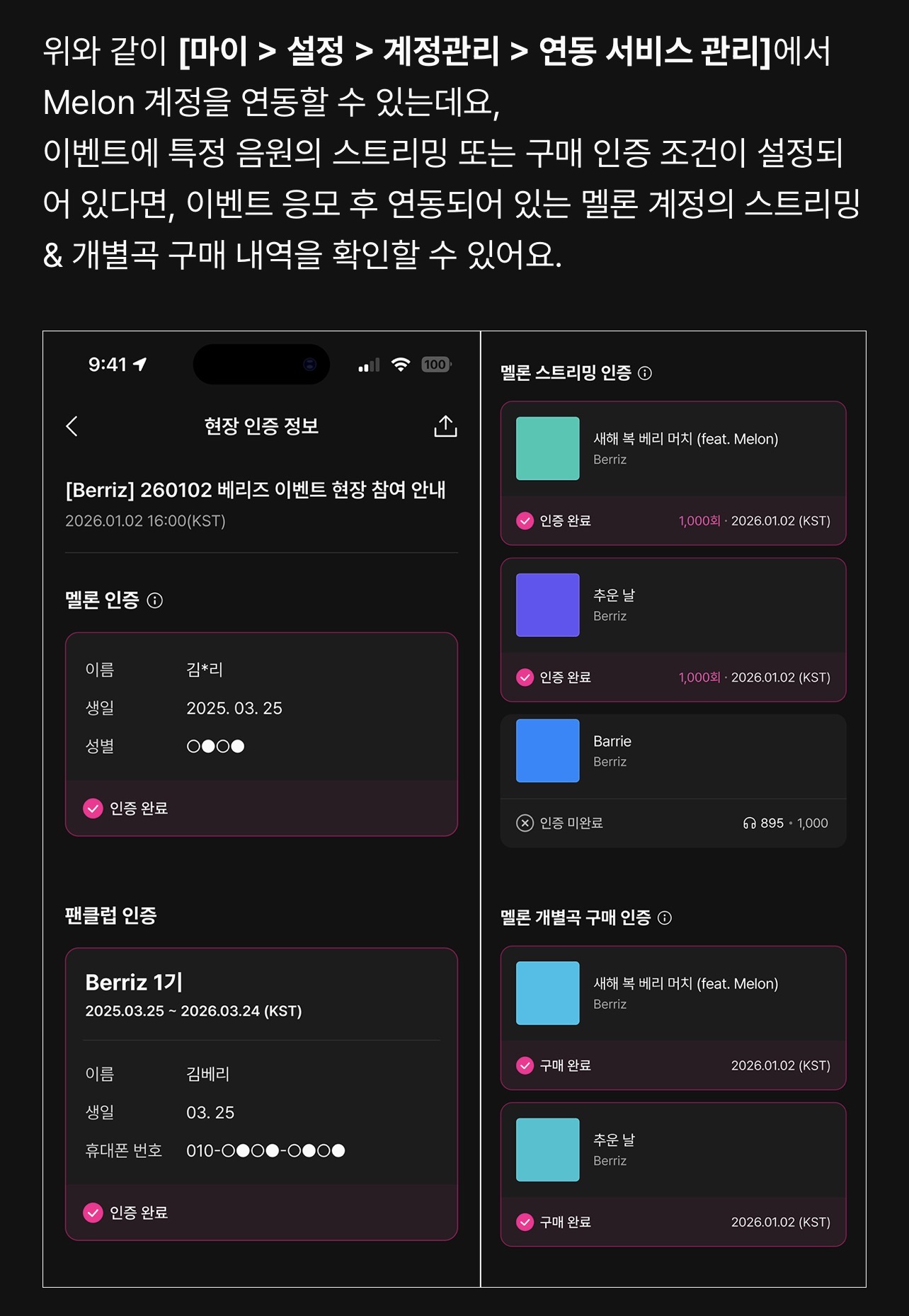909x1316 pixels.
Task: Tap the event title [Berriz] 260102 베리즈 이벤트
Action: [256, 490]
